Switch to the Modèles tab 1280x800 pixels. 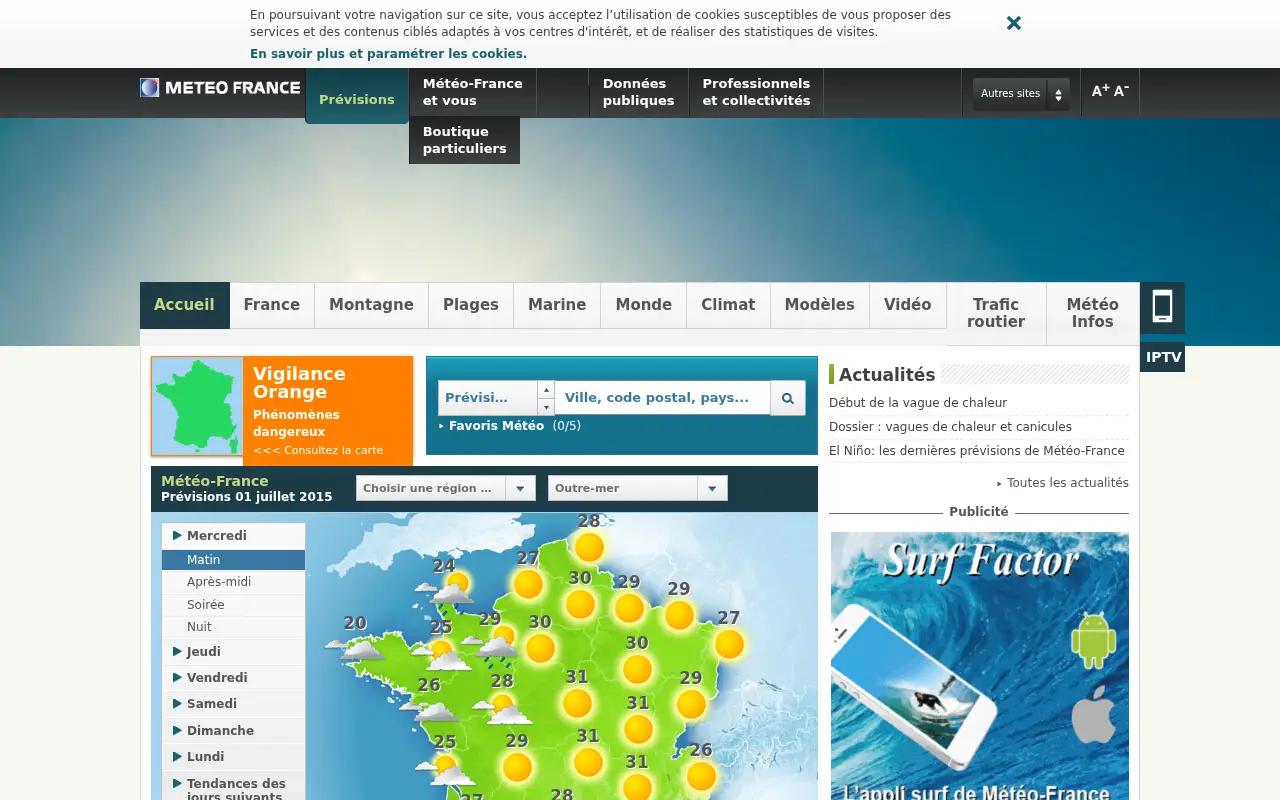820,305
